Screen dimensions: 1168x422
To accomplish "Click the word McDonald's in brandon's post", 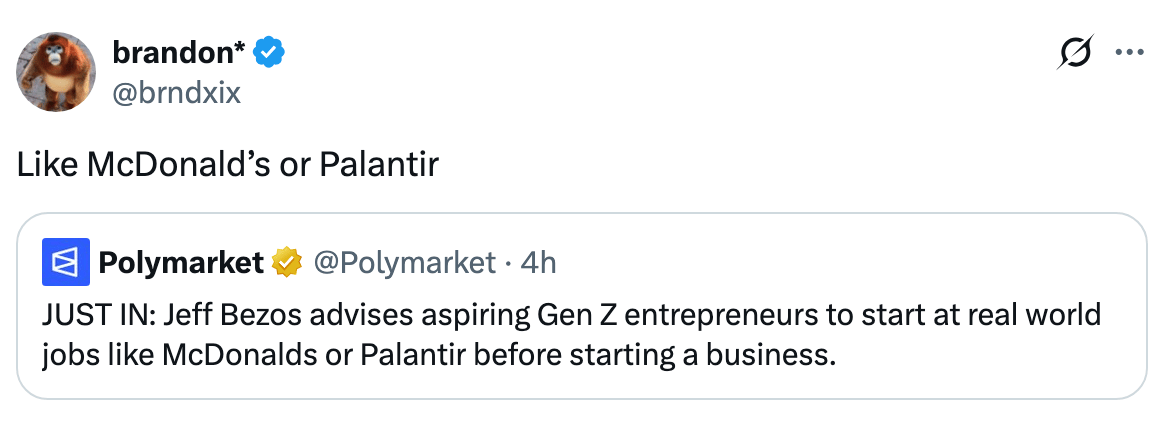I will coord(178,165).
